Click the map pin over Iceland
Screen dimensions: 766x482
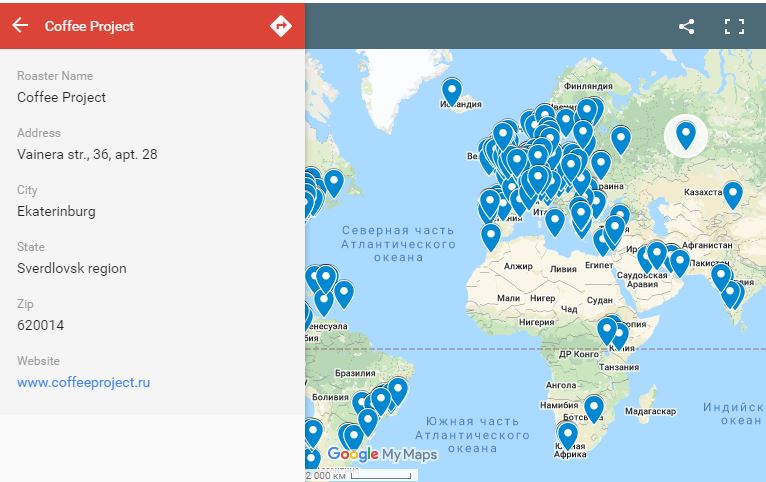point(452,92)
